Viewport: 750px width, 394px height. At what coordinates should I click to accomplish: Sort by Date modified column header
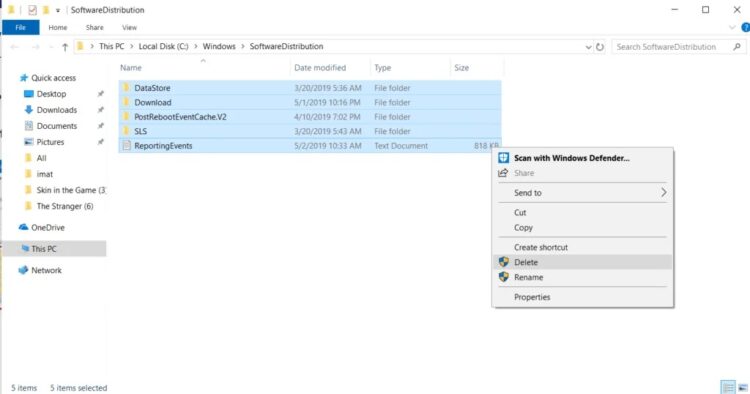(330, 67)
